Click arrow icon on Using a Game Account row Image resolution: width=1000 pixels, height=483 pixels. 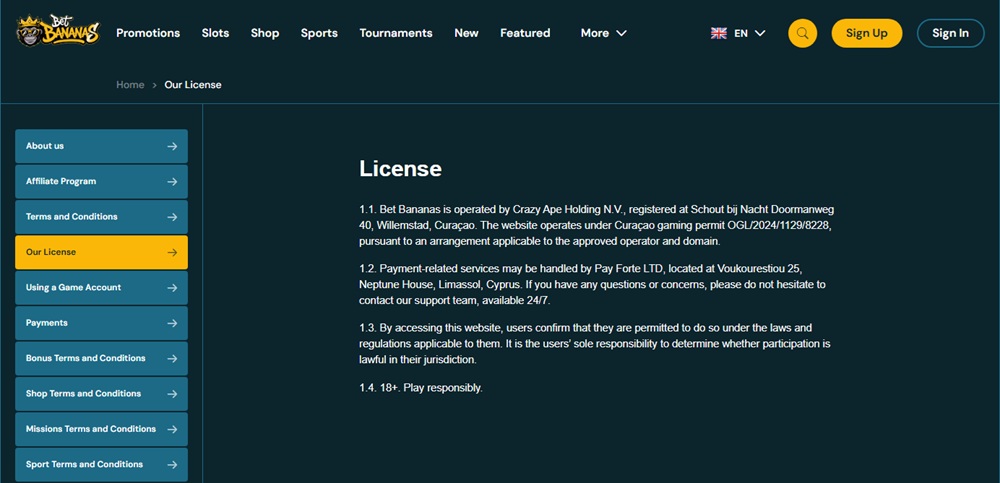[172, 288]
